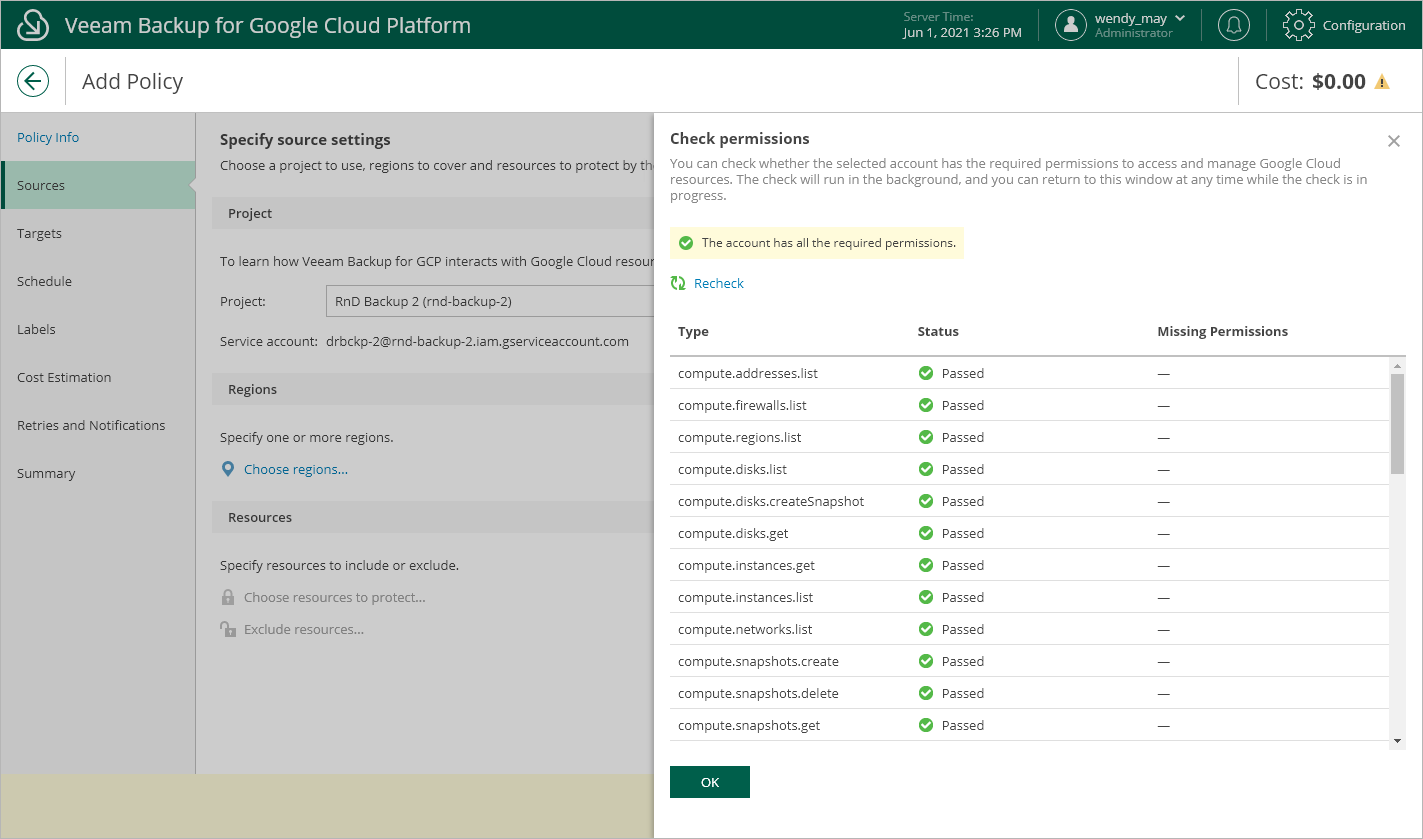Viewport: 1423px width, 839px height.
Task: Select the compute.regions.list row text
Action: coord(740,437)
